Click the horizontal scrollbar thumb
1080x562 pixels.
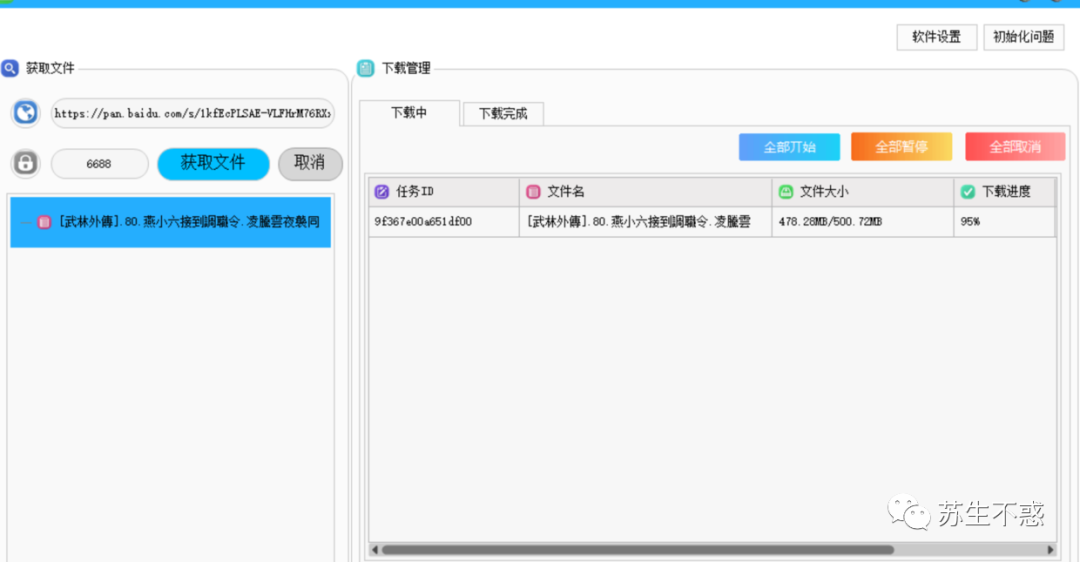pos(638,550)
